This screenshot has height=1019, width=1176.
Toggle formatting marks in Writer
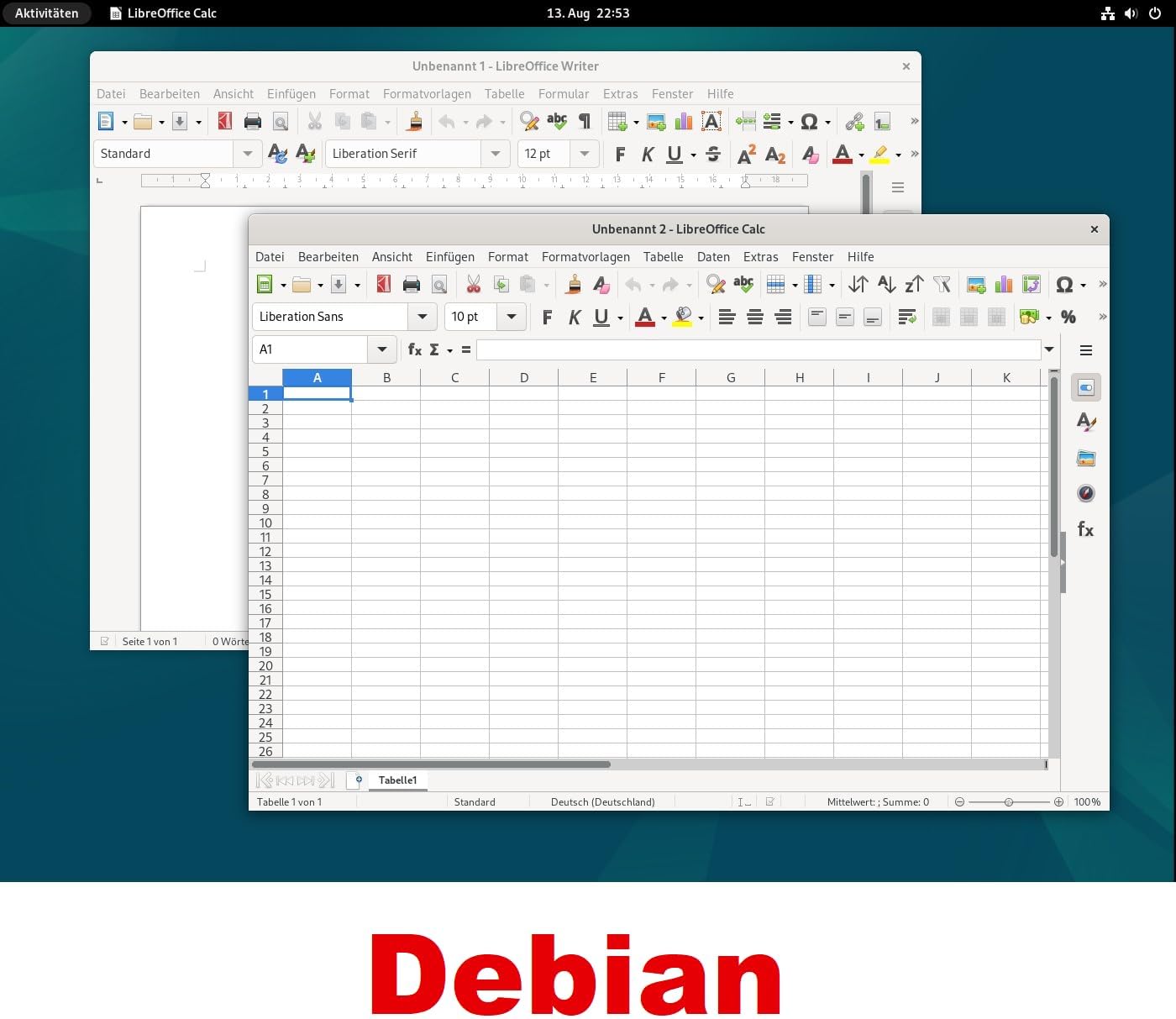tap(585, 121)
